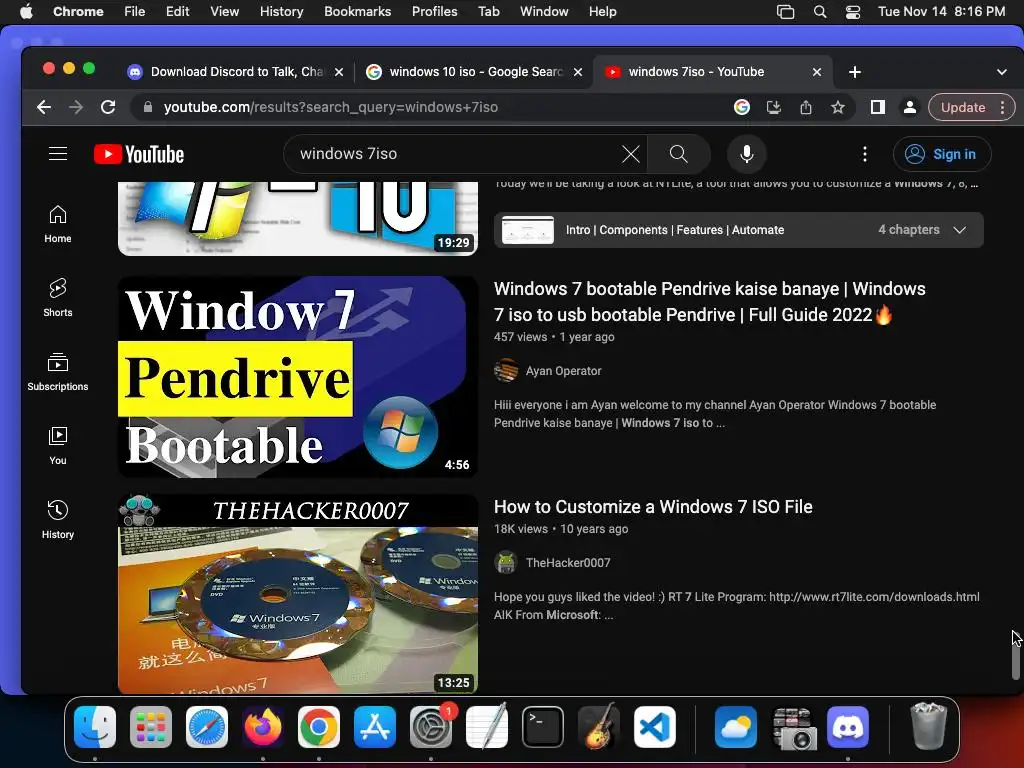The height and width of the screenshot is (768, 1024).
Task: Click the browser forward arrow
Action: (76, 107)
